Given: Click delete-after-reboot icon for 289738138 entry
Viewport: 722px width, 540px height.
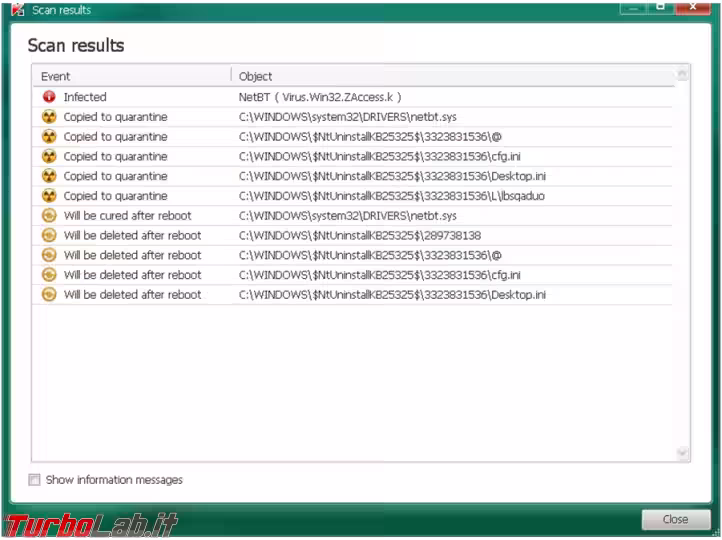Looking at the screenshot, I should 49,236.
